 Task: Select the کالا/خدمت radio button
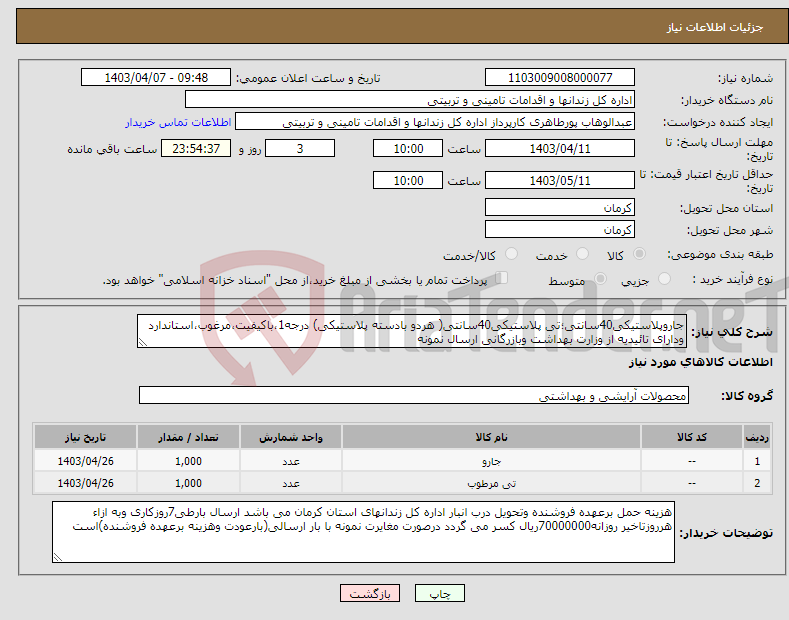tap(511, 254)
